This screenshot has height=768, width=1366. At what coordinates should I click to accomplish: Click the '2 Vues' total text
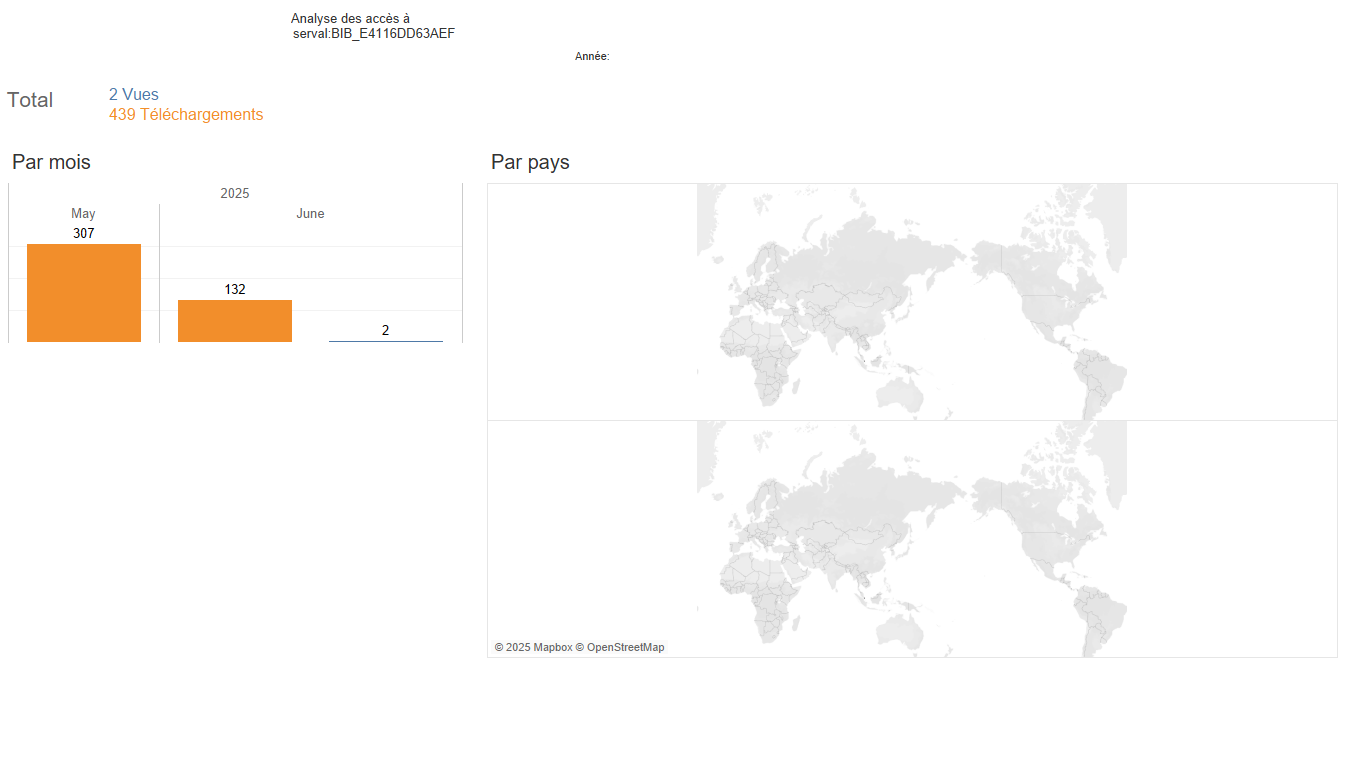(134, 95)
